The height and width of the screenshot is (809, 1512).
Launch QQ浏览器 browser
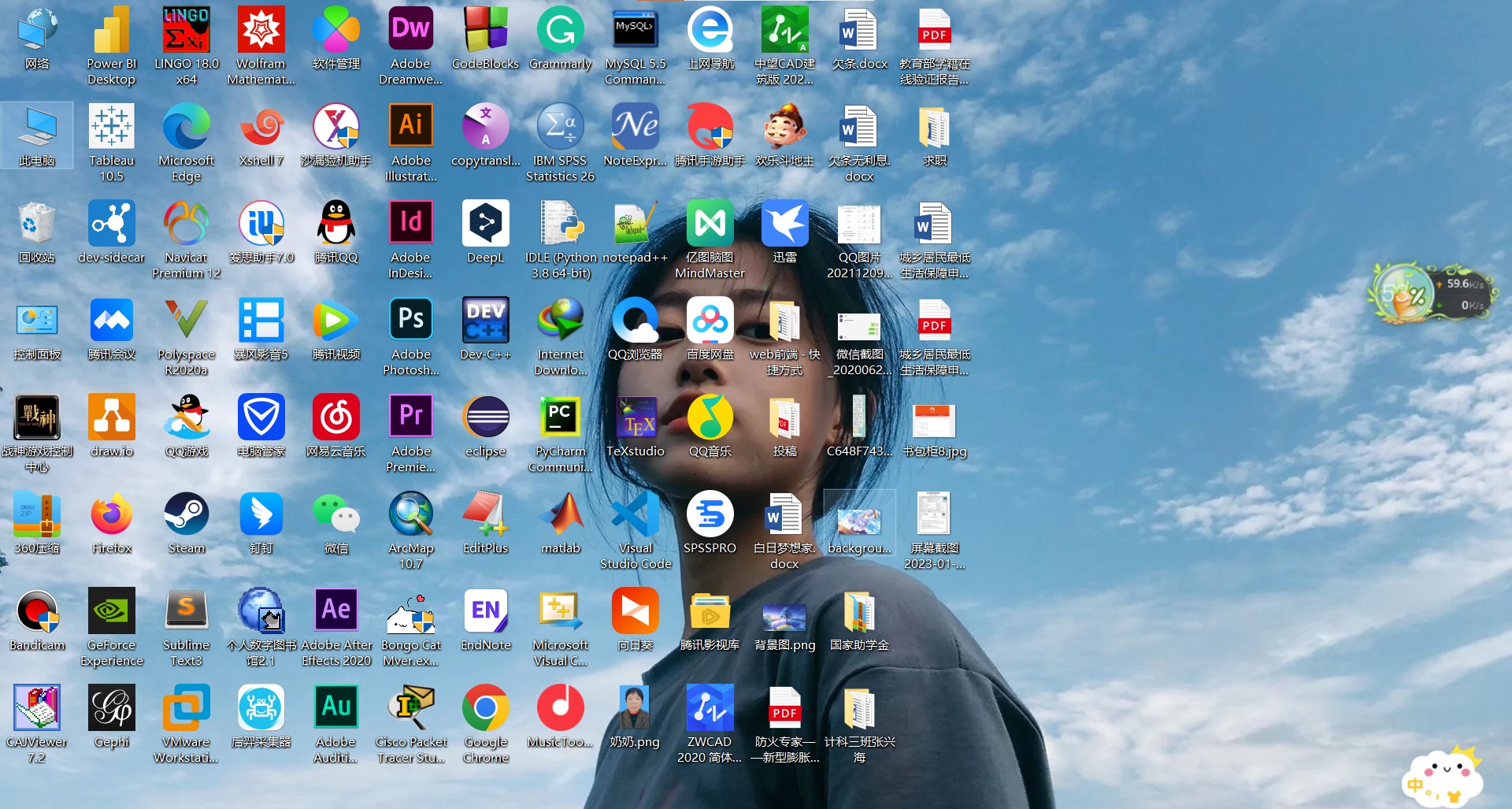pyautogui.click(x=635, y=321)
